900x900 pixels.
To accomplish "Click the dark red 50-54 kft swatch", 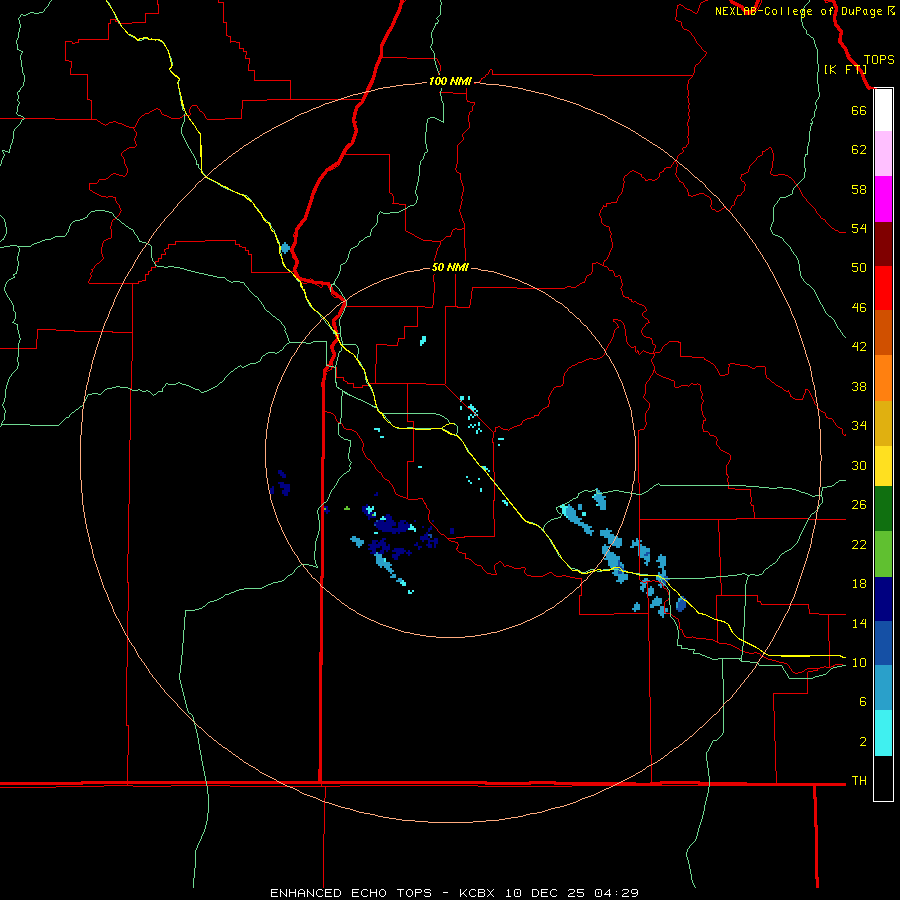I will click(883, 244).
